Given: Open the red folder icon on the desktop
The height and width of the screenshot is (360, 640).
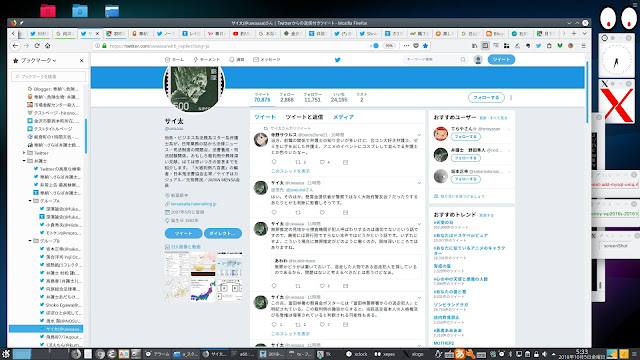Looking at the screenshot, I should (48, 11).
